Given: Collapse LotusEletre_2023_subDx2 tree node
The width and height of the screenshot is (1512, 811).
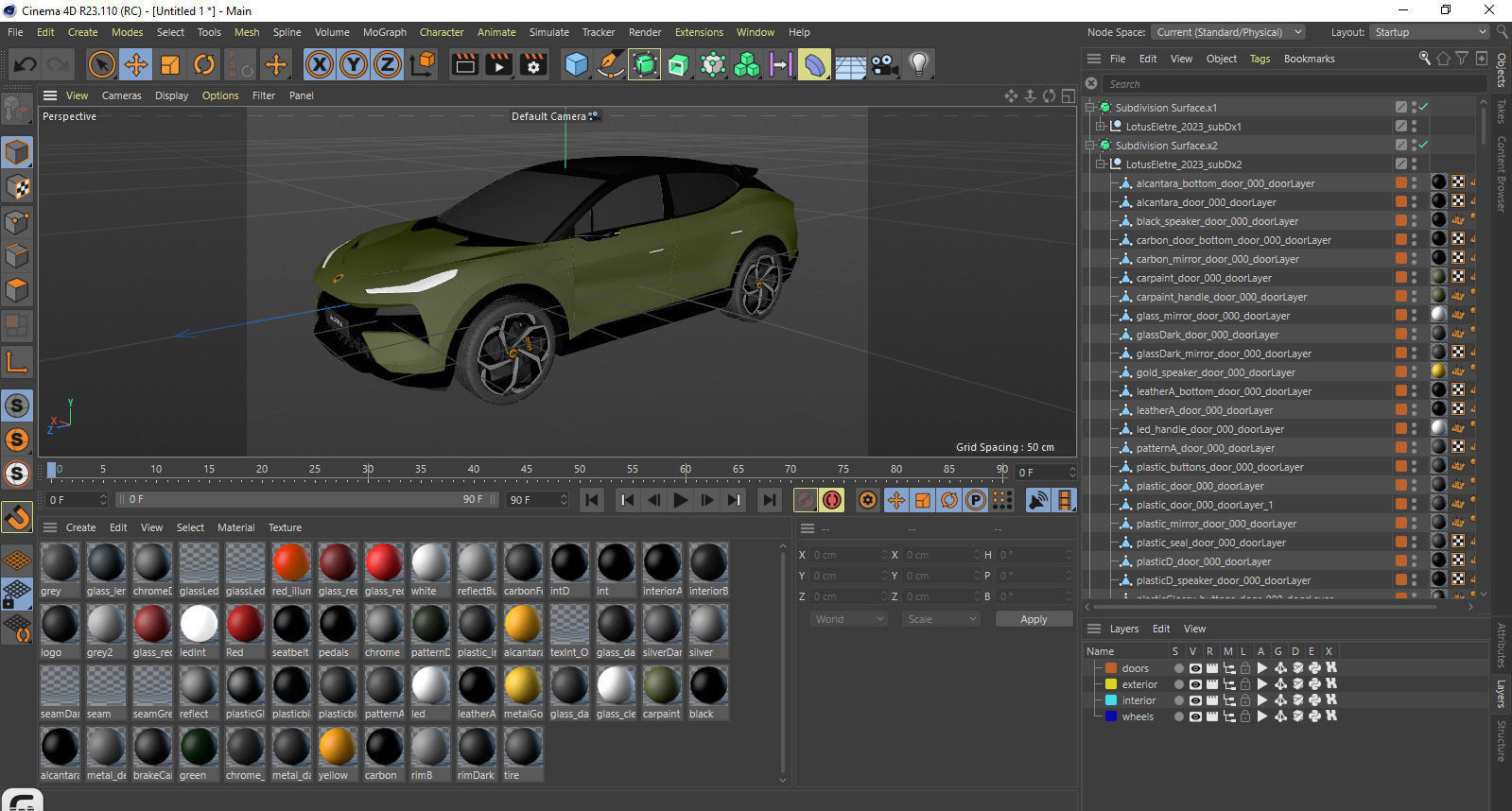Looking at the screenshot, I should click(x=1101, y=164).
